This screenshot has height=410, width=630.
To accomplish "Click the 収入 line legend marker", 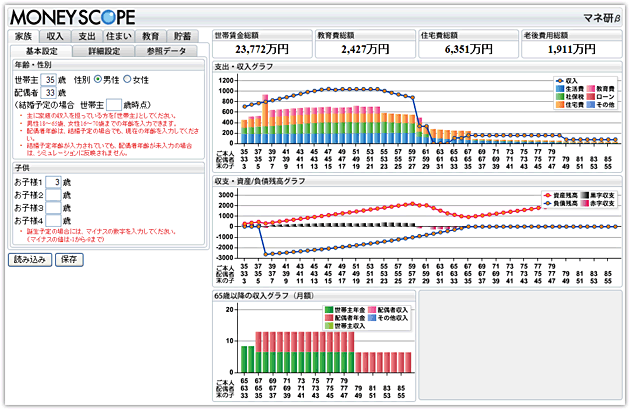I will click(x=560, y=81).
